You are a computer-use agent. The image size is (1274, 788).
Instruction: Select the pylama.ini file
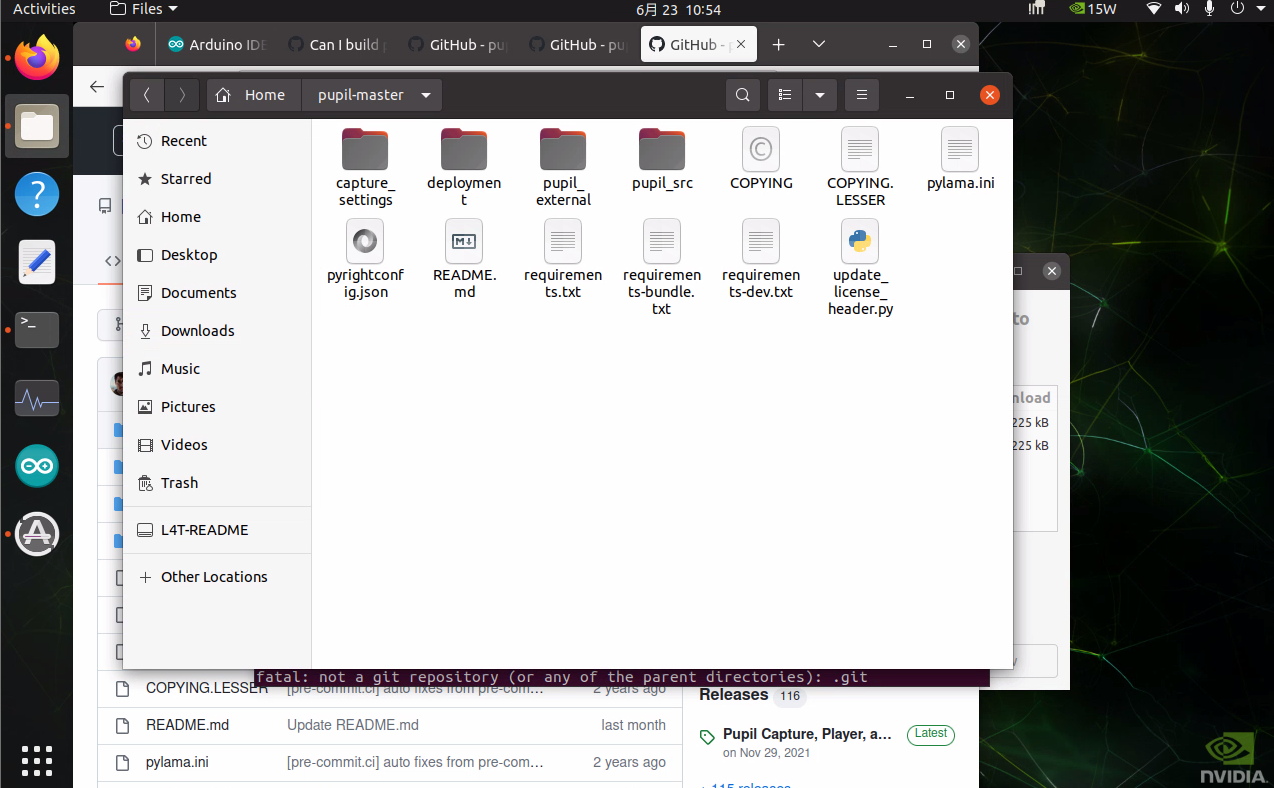pos(960,160)
